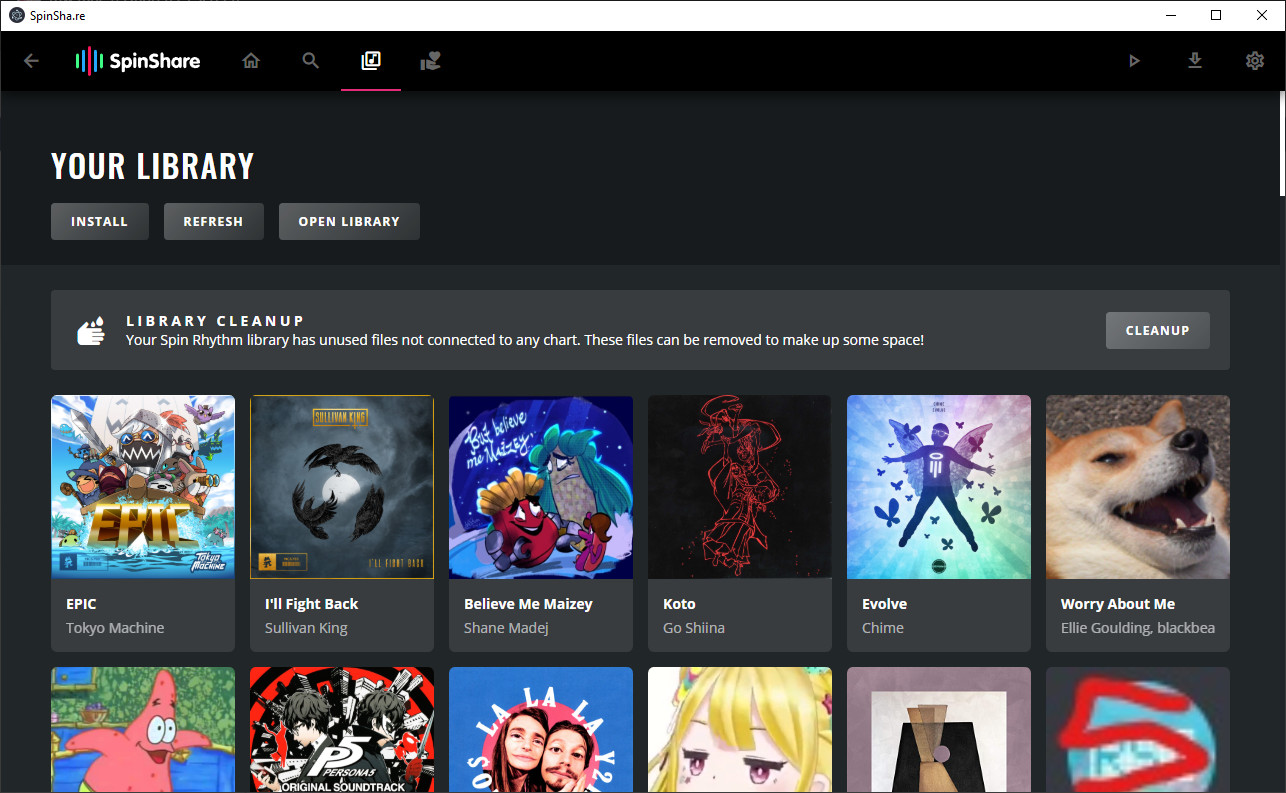Open the Koto cover art
The width and height of the screenshot is (1286, 793).
(x=740, y=487)
